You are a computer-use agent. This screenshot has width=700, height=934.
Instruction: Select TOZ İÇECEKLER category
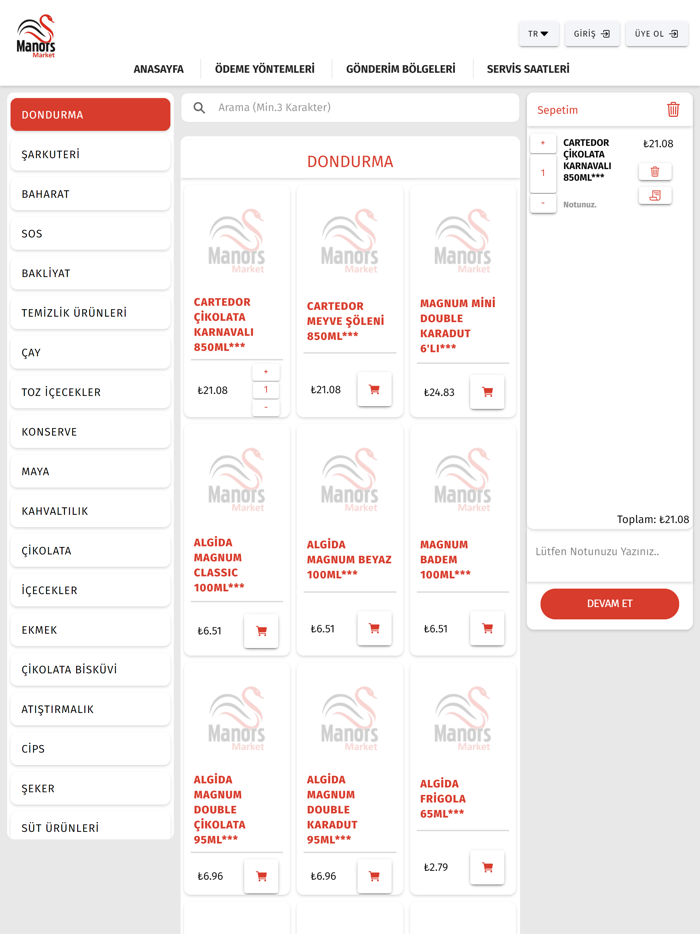click(x=91, y=392)
